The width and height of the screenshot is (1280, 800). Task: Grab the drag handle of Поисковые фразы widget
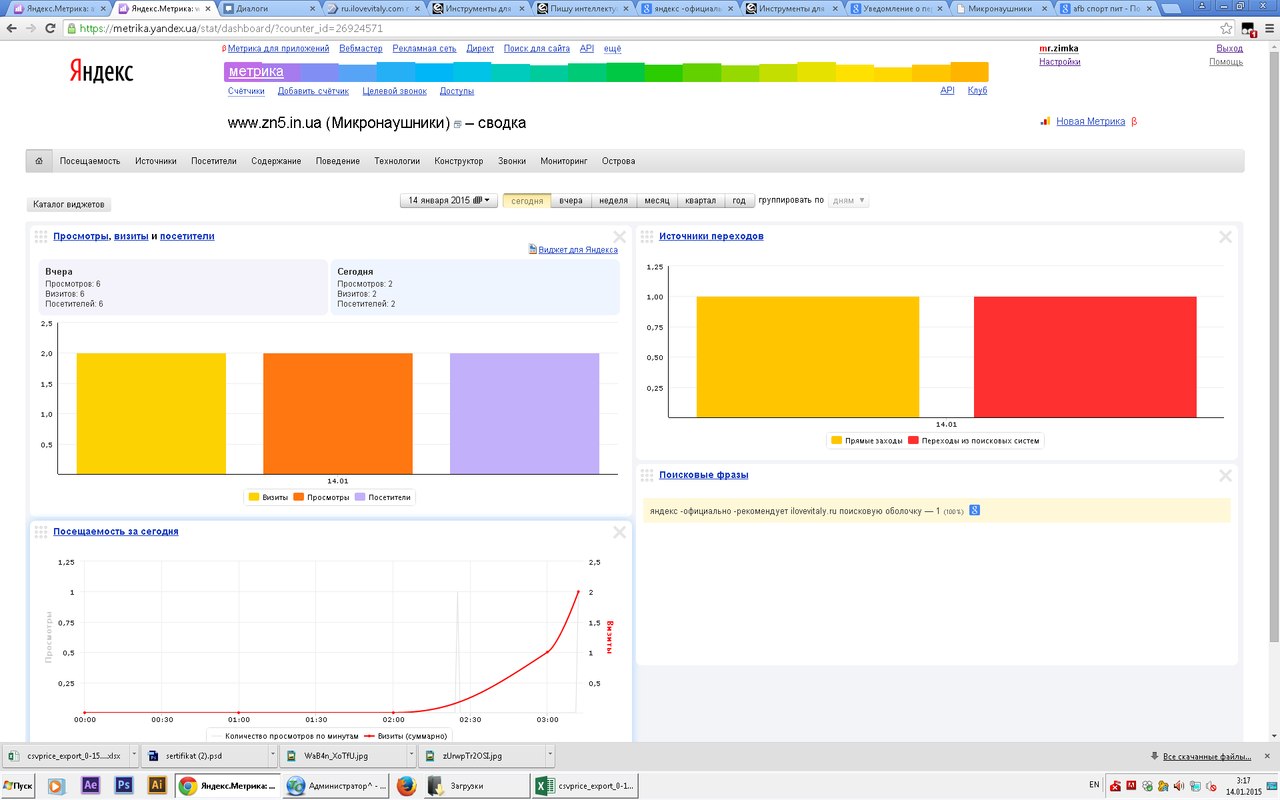[647, 476]
